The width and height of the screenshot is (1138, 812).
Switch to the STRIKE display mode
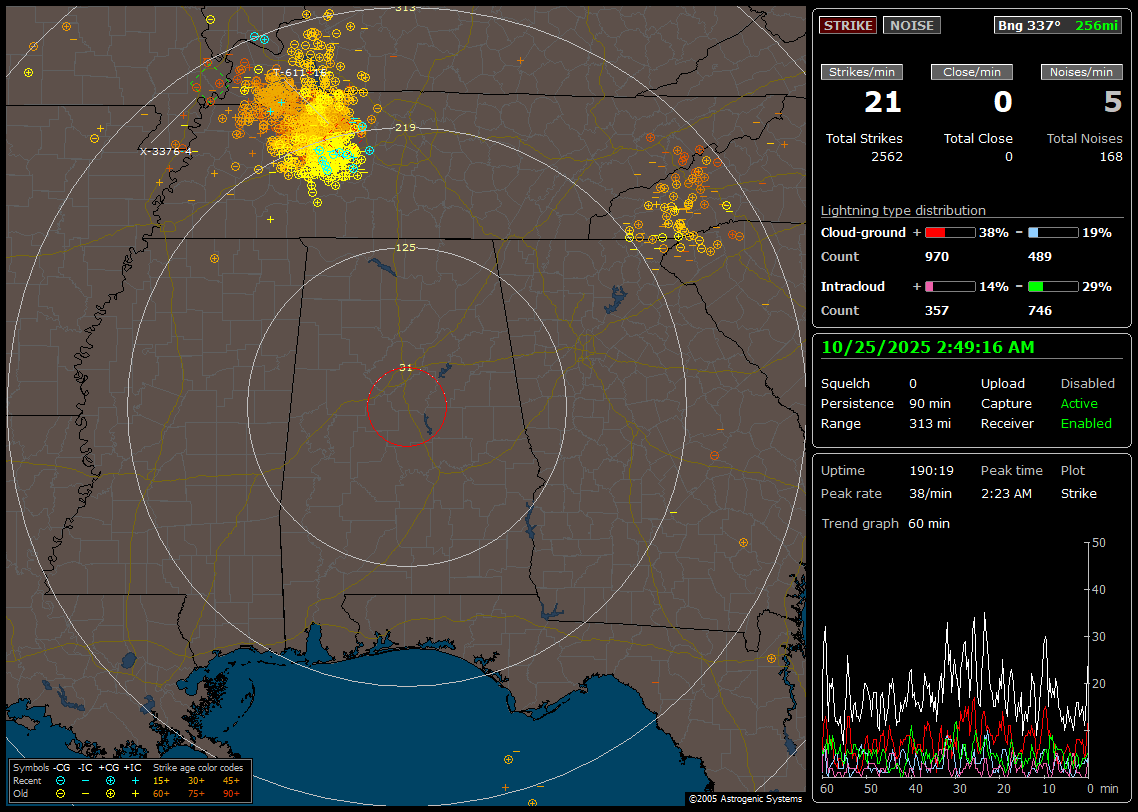(x=848, y=26)
